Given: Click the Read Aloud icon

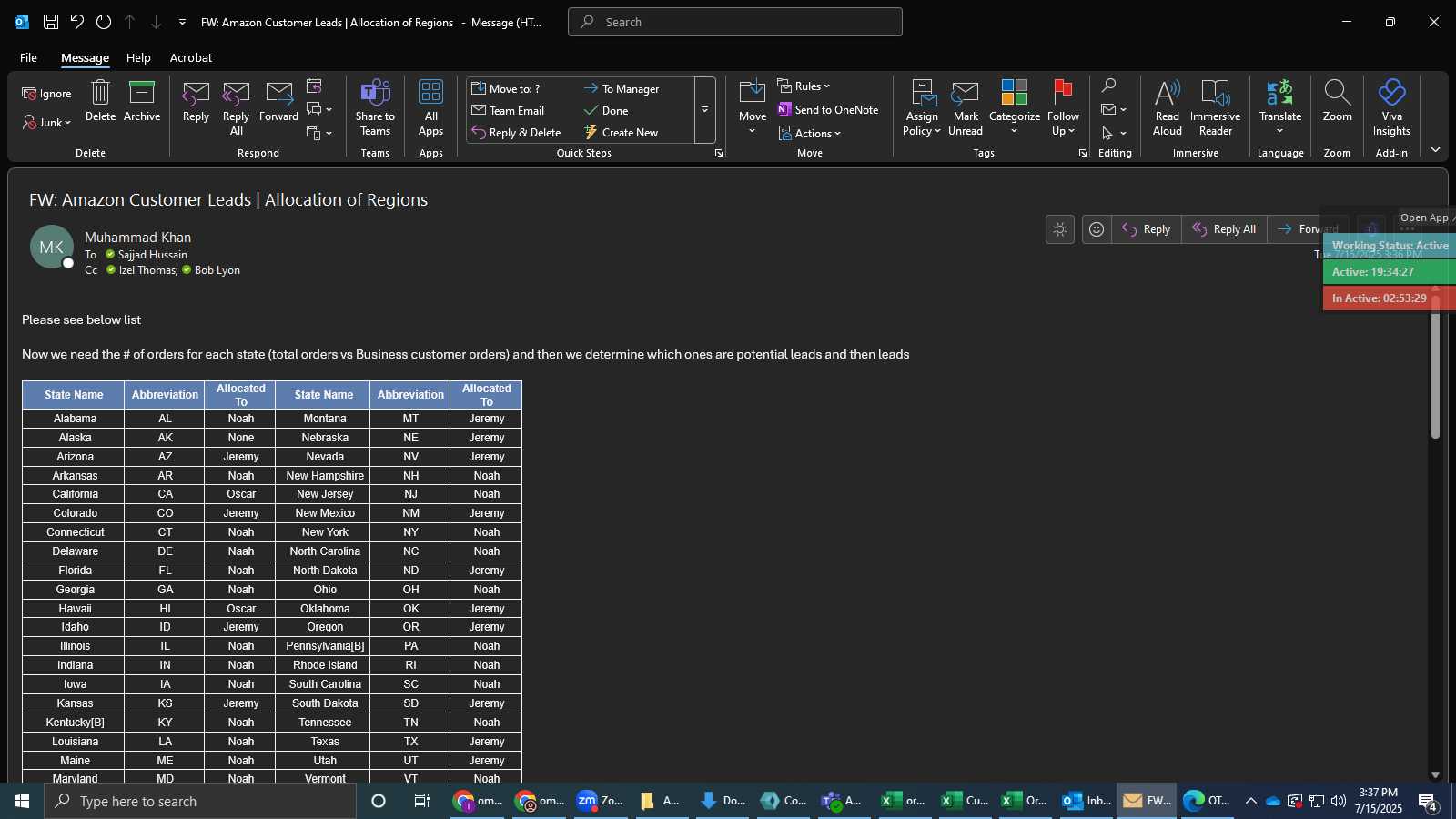Looking at the screenshot, I should 1168,107.
